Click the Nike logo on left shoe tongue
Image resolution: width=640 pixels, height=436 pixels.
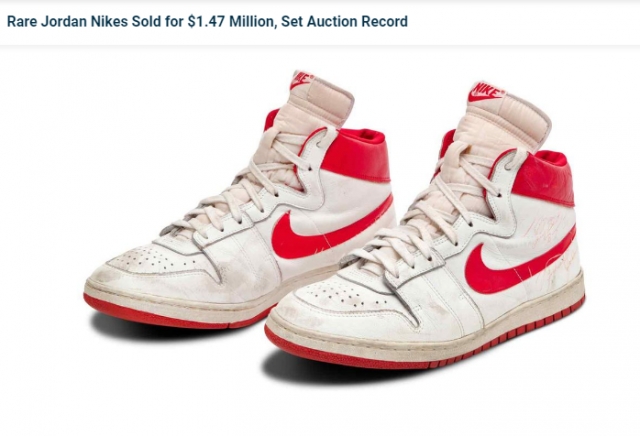pyautogui.click(x=301, y=79)
